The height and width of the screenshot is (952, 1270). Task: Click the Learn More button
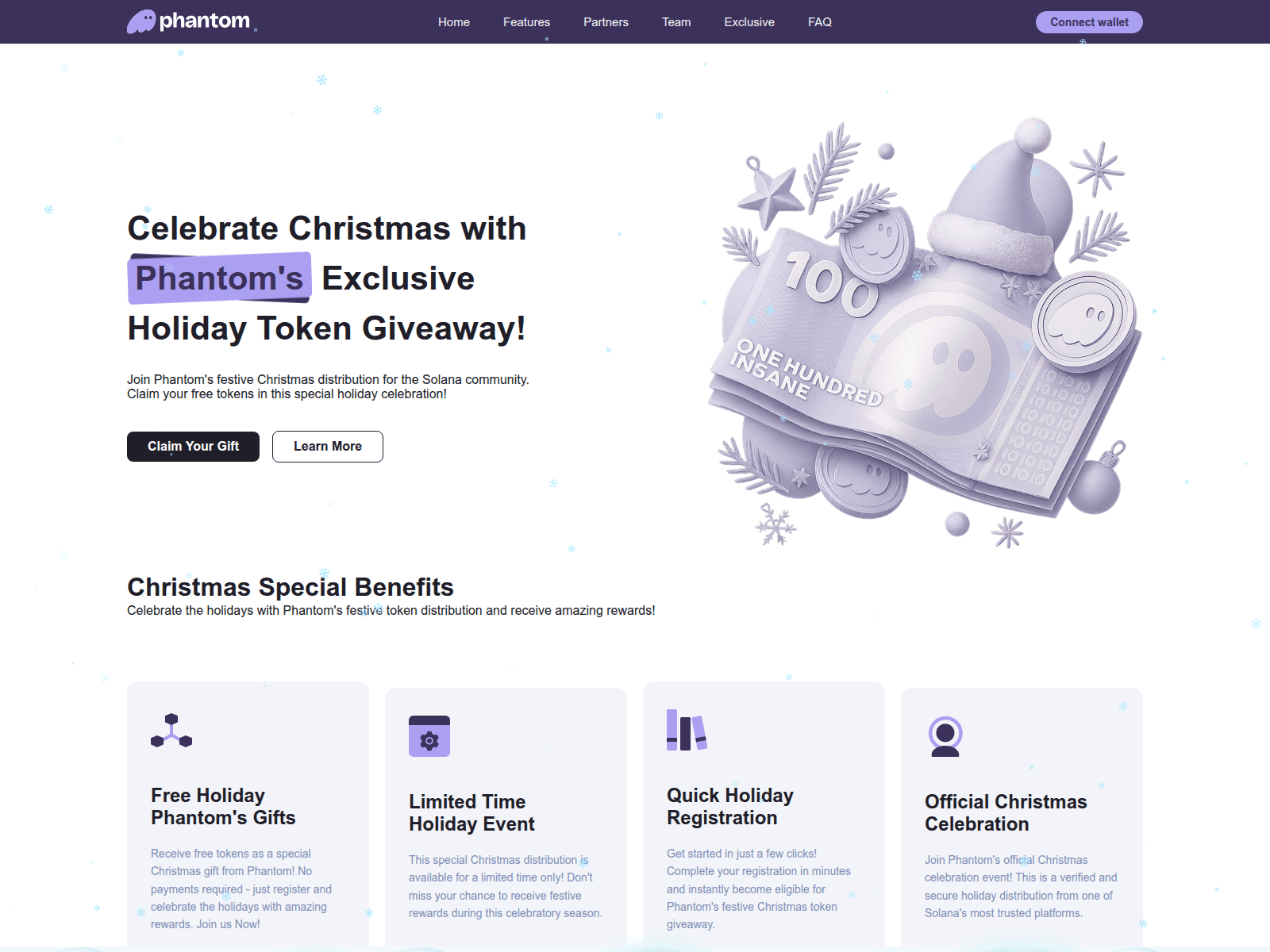(328, 447)
